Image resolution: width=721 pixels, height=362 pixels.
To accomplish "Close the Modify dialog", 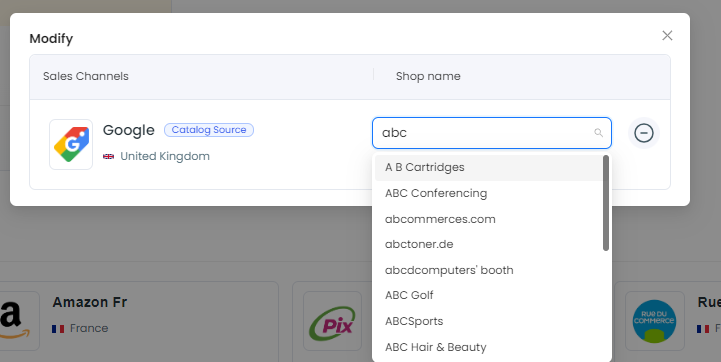I will (x=667, y=35).
